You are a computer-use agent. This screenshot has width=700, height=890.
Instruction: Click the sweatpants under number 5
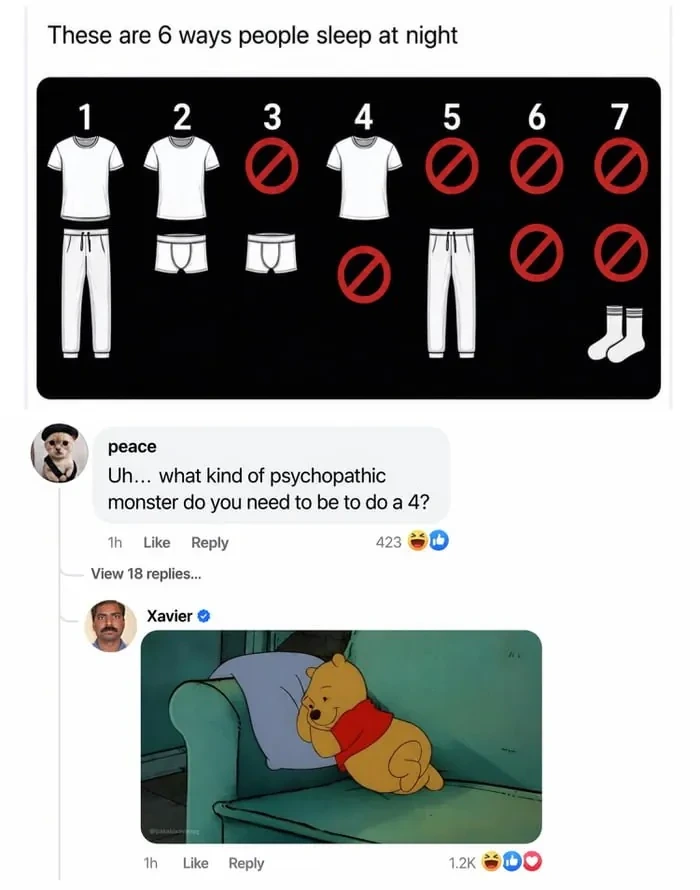click(x=451, y=293)
